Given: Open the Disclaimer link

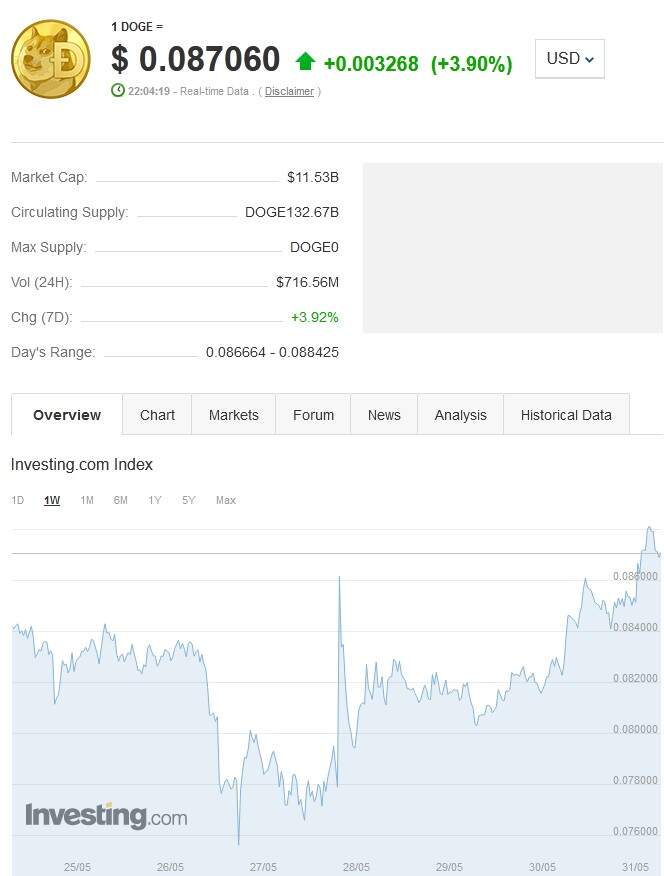Looking at the screenshot, I should 289,92.
